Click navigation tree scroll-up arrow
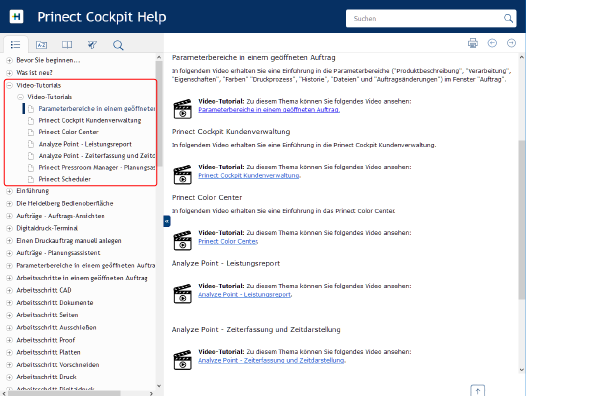Viewport: 605px width, 396px height. [x=159, y=57]
